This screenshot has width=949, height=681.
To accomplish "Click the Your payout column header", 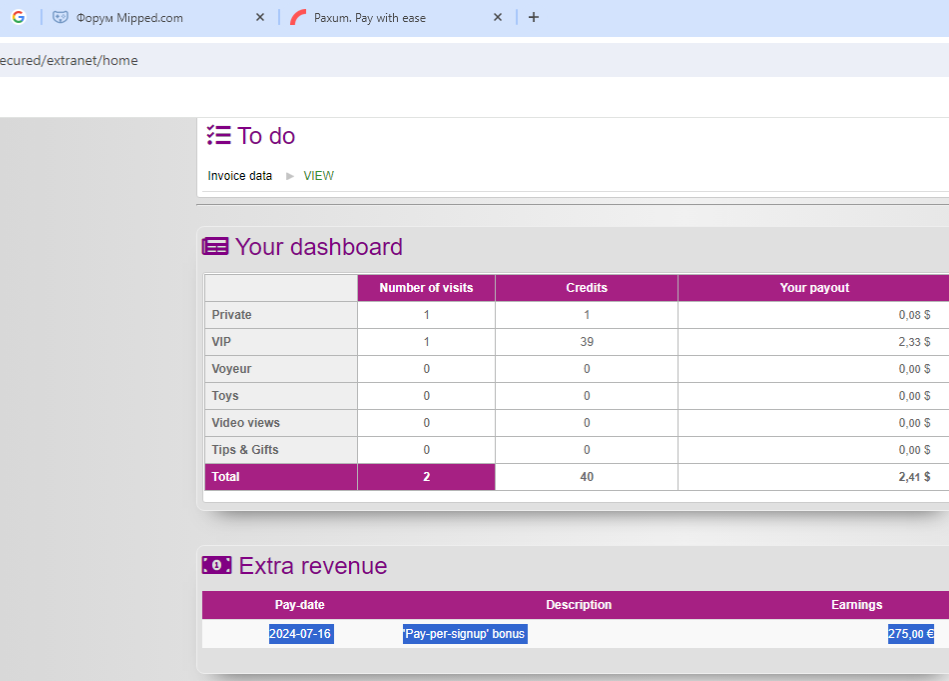I will coord(814,288).
